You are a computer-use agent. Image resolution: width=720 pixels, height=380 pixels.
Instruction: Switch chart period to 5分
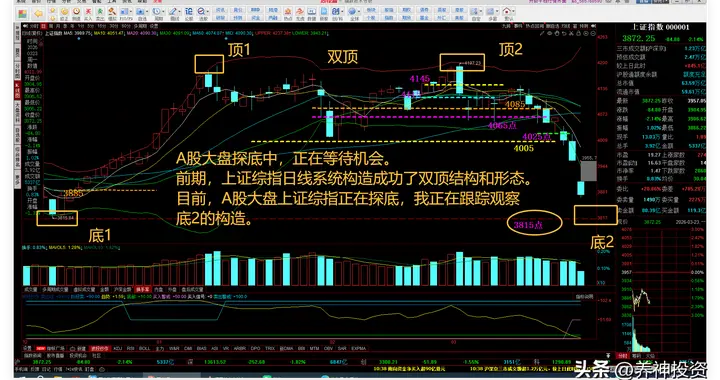91,26
